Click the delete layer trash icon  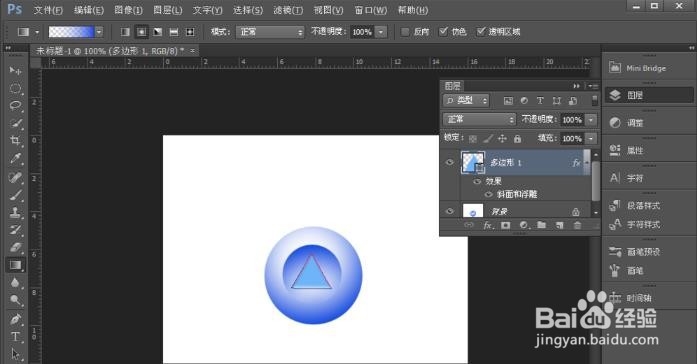(x=577, y=225)
